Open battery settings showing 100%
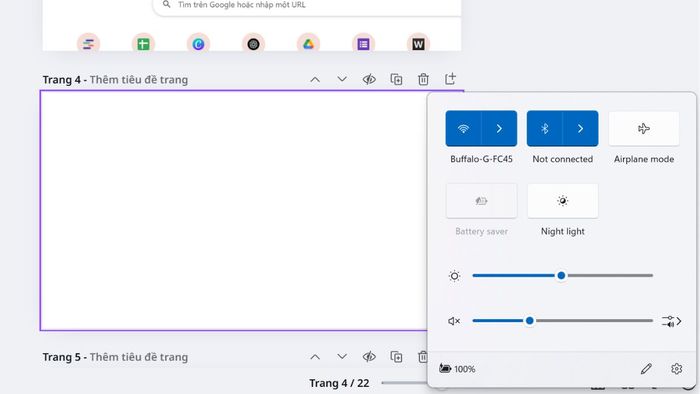Image resolution: width=700 pixels, height=394 pixels. (457, 369)
